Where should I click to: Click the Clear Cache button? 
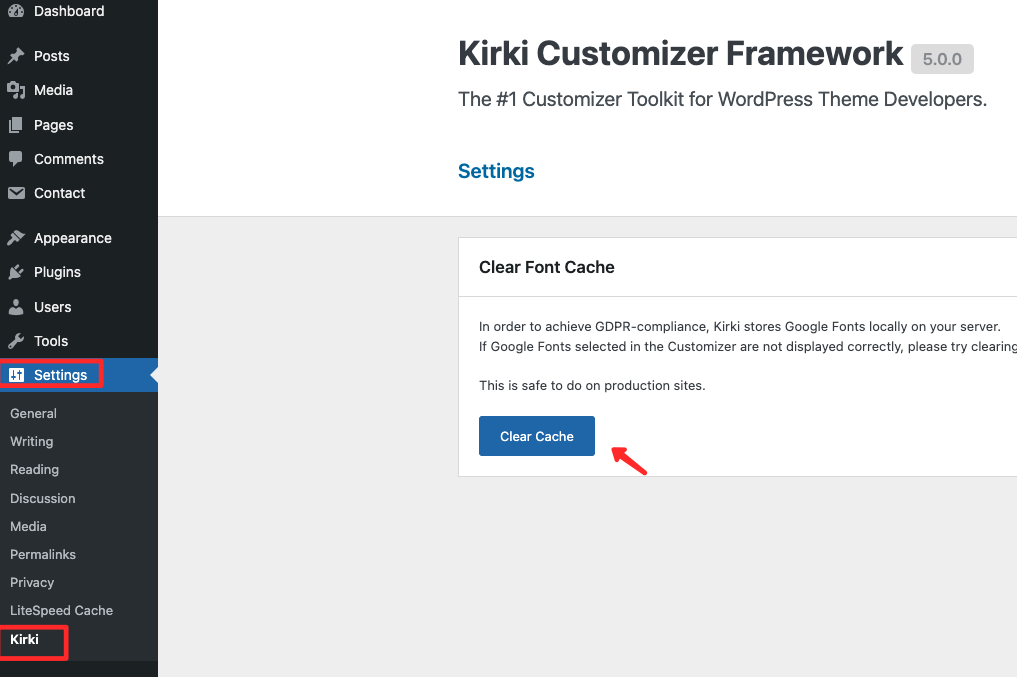tap(536, 436)
